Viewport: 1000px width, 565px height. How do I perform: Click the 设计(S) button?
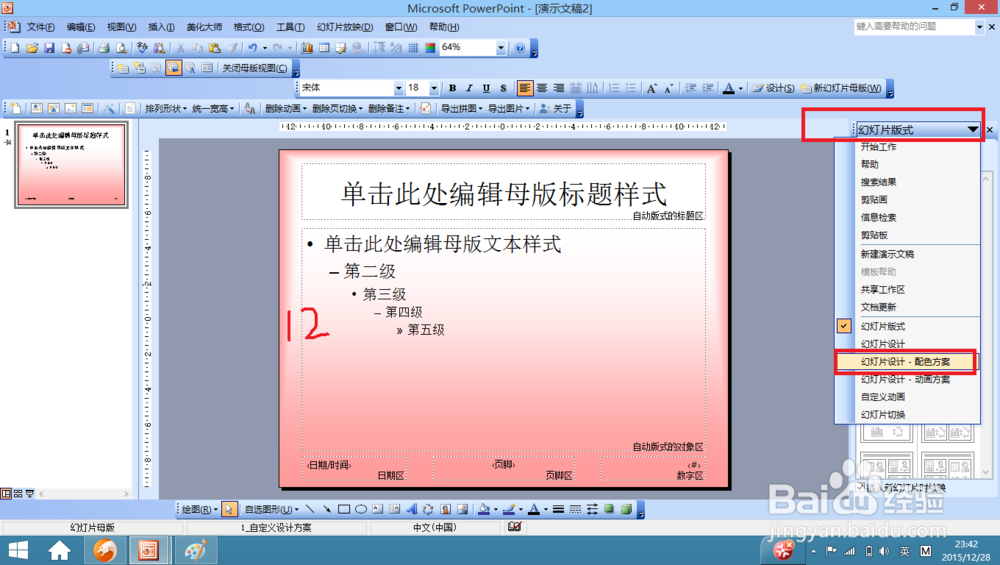click(x=773, y=88)
